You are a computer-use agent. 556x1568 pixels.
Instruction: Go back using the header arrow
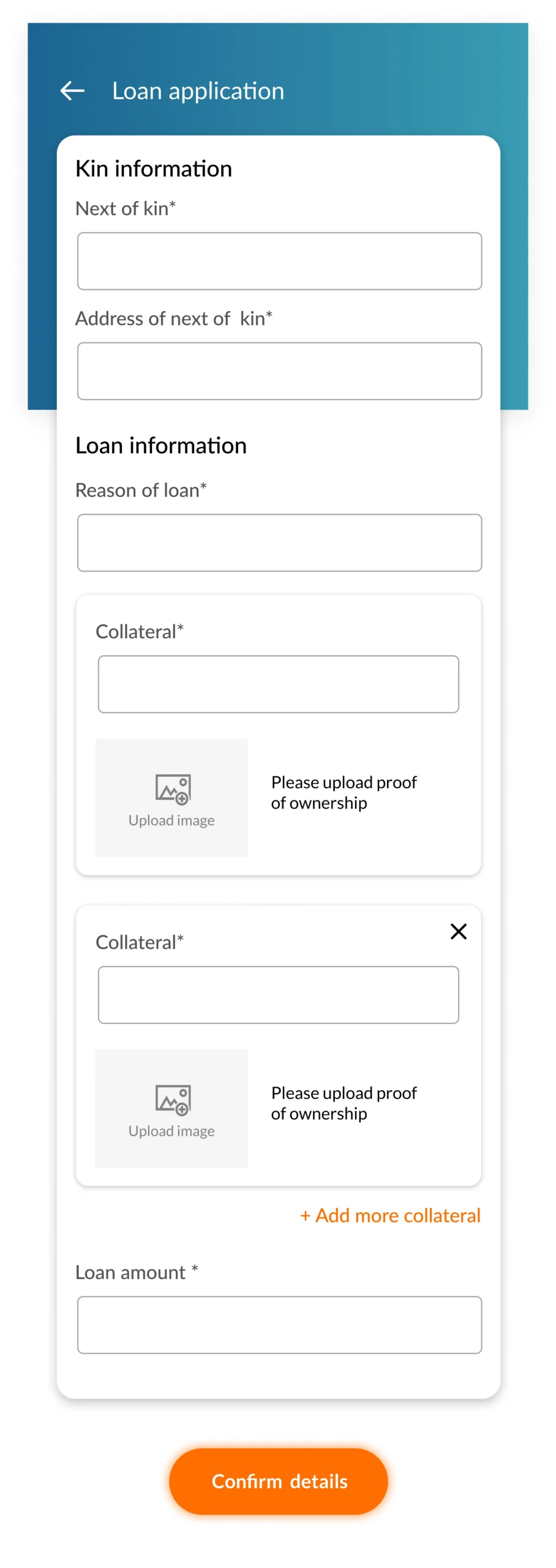(x=72, y=91)
